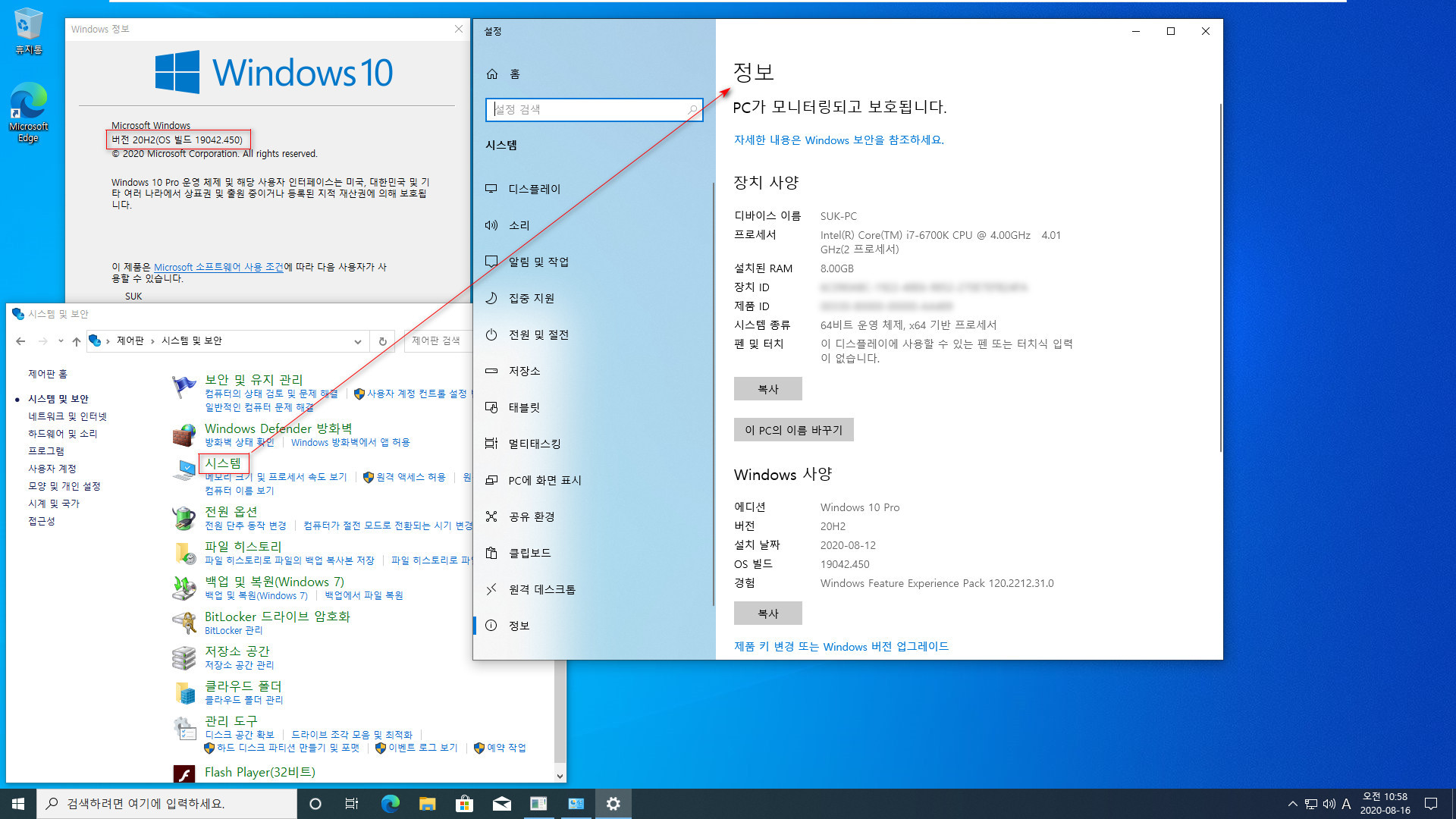
Task: Open the volume control in system tray
Action: (x=1329, y=804)
